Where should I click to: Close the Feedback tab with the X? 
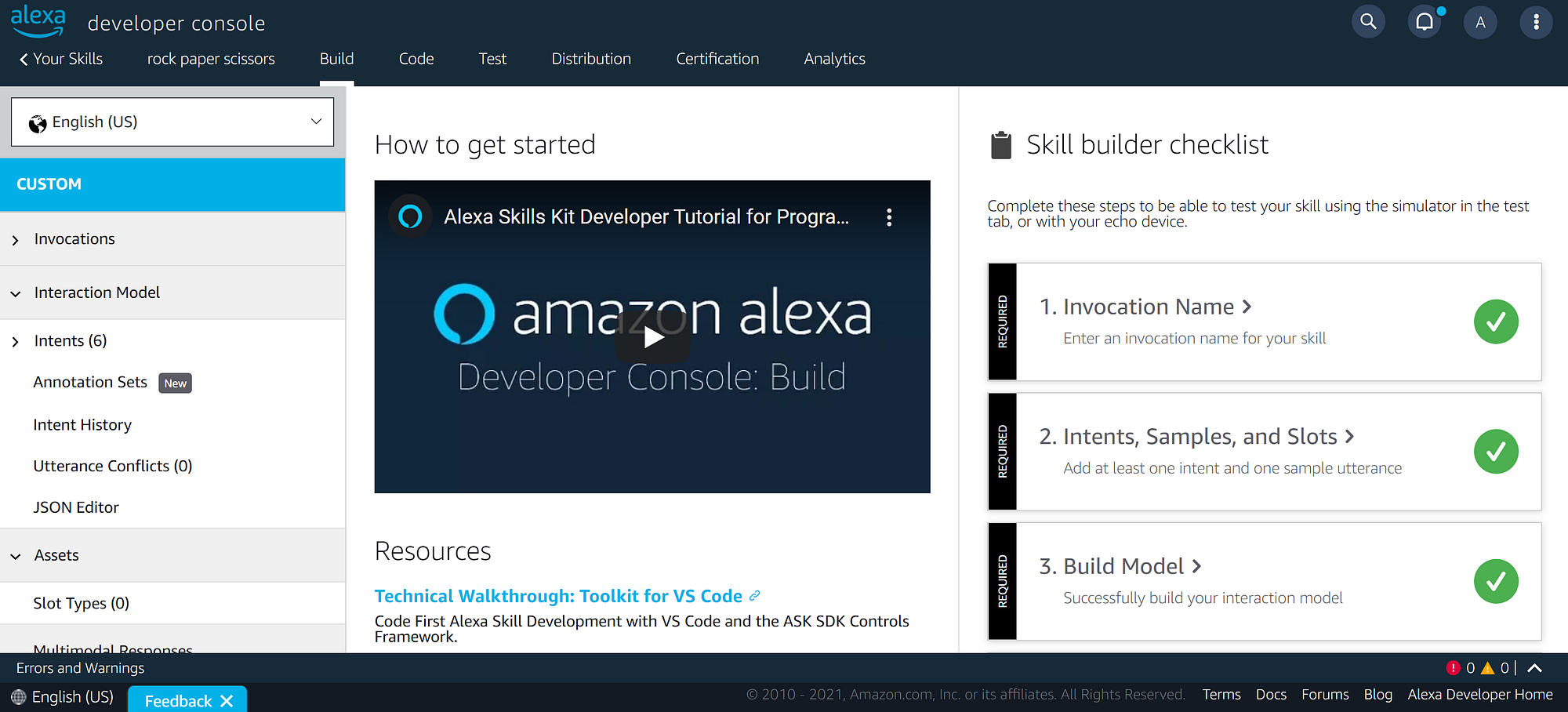(227, 701)
